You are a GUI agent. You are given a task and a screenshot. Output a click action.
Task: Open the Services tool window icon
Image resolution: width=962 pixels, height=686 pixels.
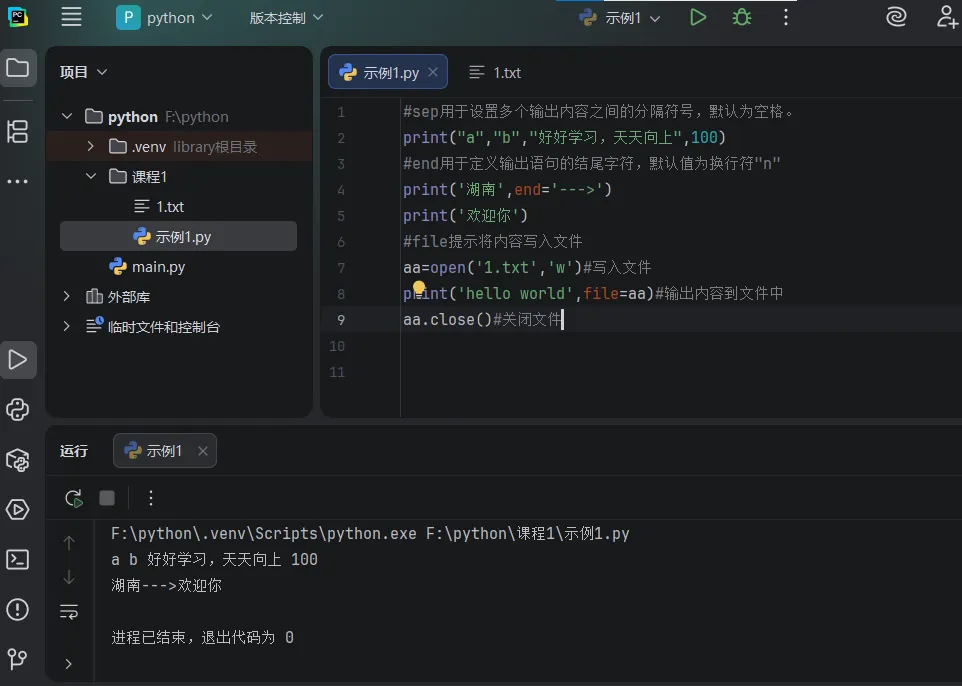pos(18,510)
